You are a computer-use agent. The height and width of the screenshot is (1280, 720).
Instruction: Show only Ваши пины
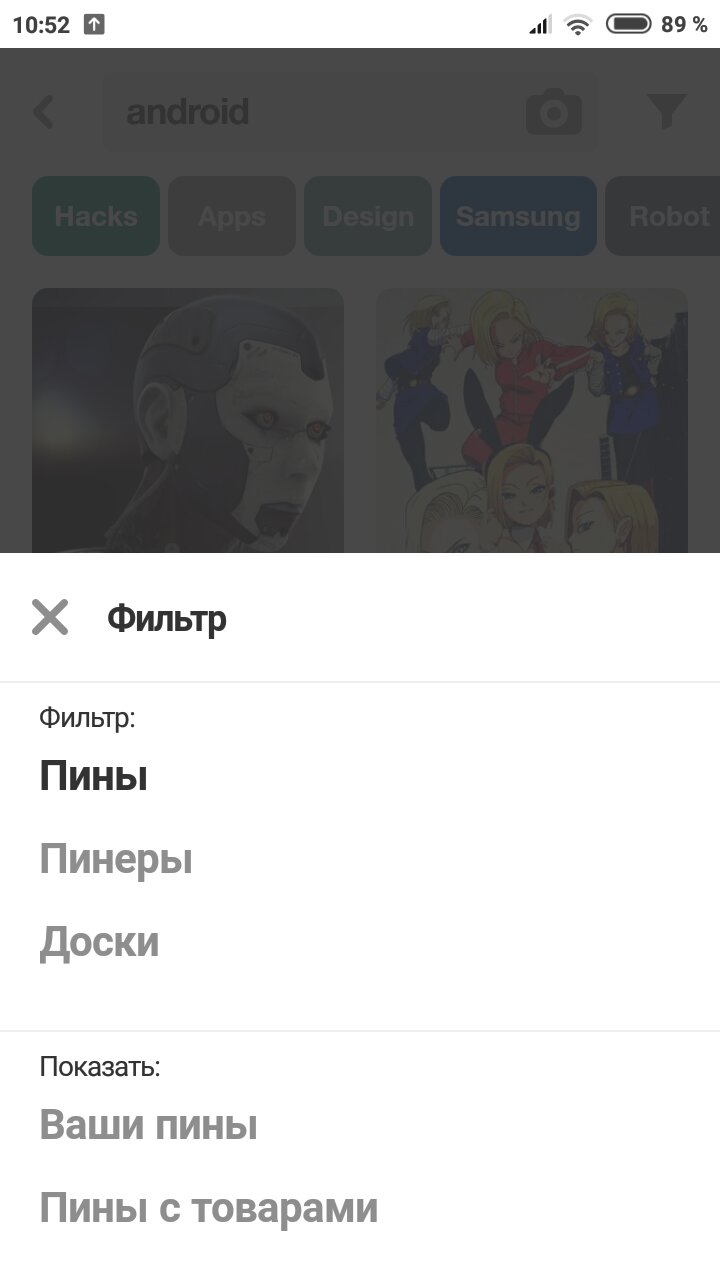[x=148, y=1125]
